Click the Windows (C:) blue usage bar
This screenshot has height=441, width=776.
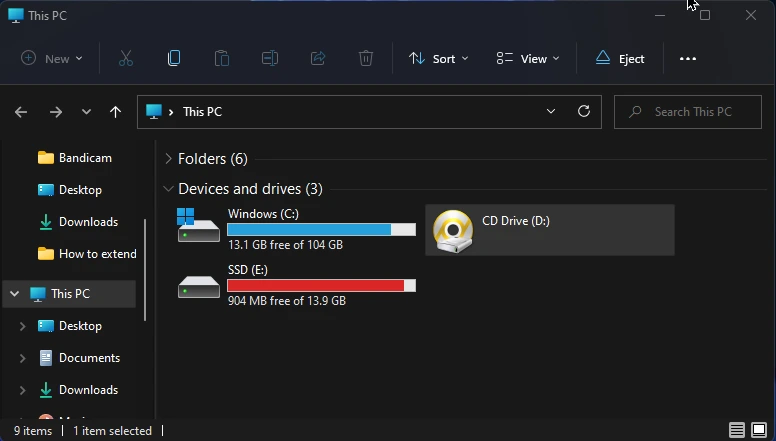coord(322,229)
